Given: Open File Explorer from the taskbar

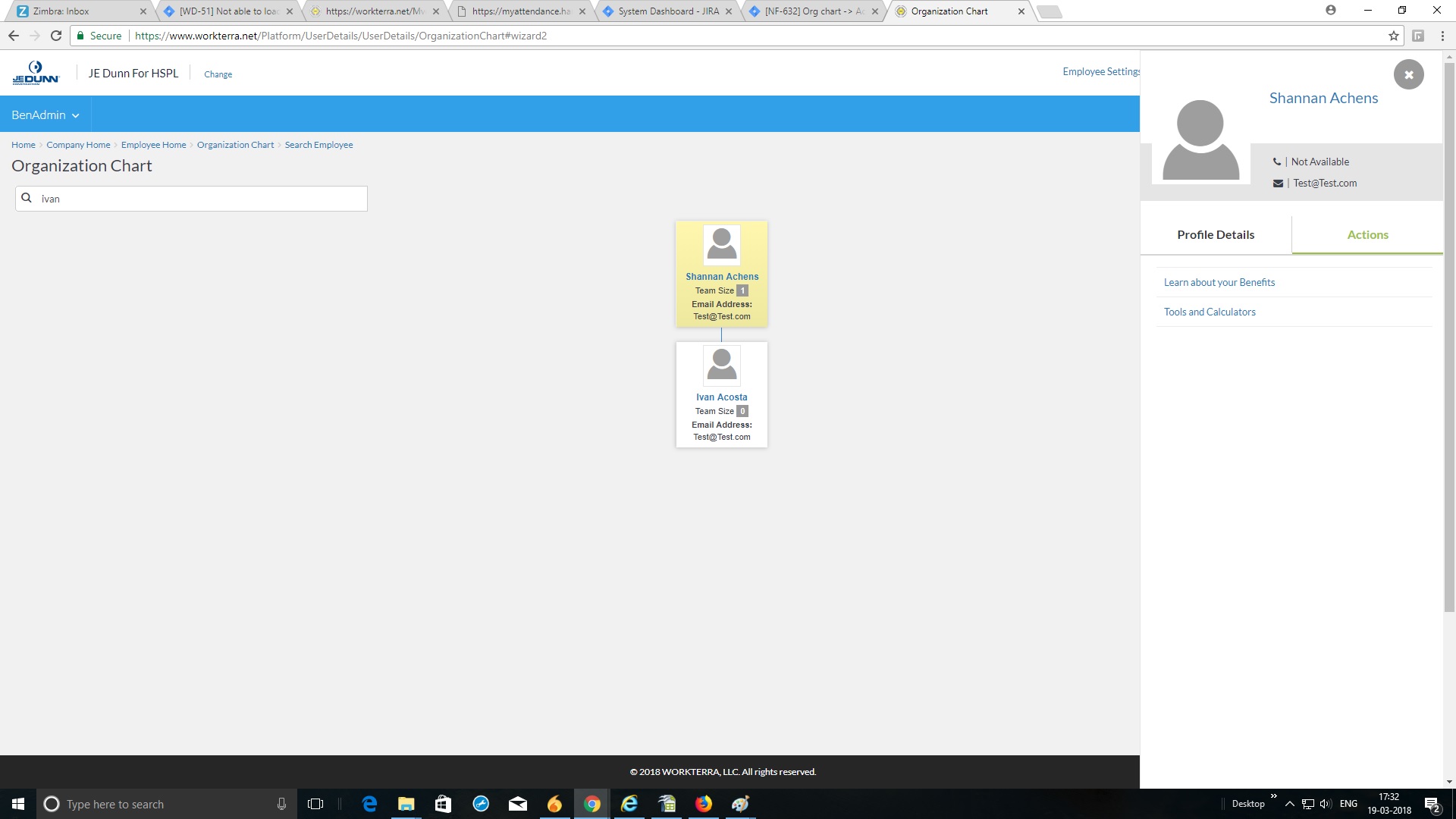Looking at the screenshot, I should point(406,804).
